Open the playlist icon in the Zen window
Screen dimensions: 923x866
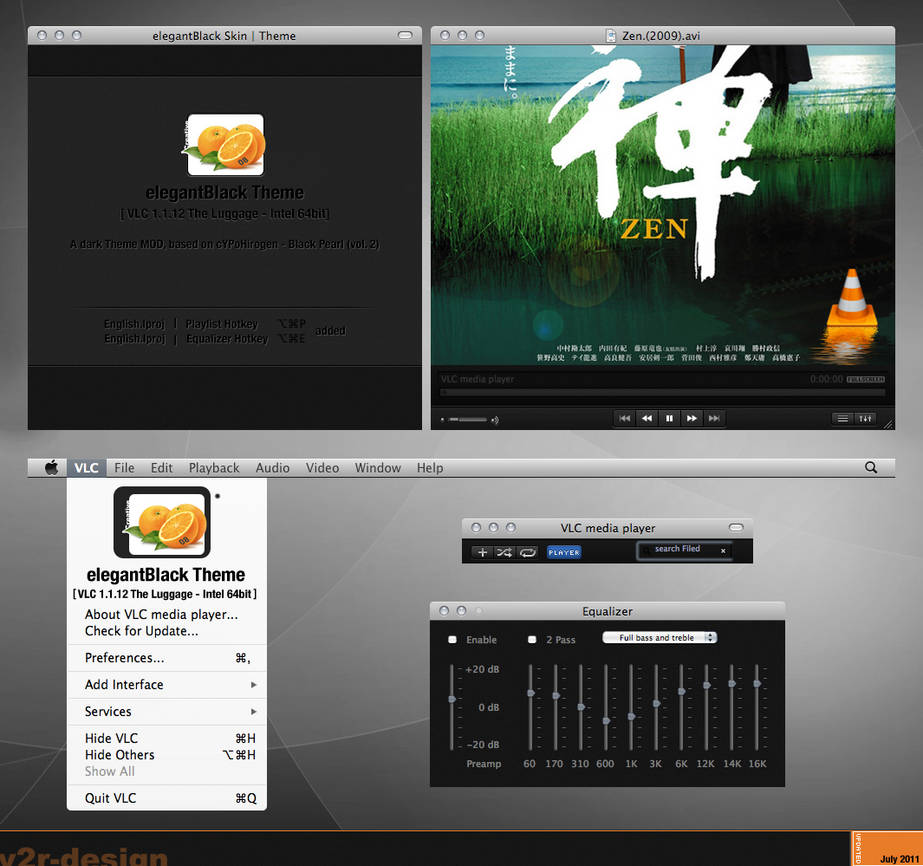843,418
